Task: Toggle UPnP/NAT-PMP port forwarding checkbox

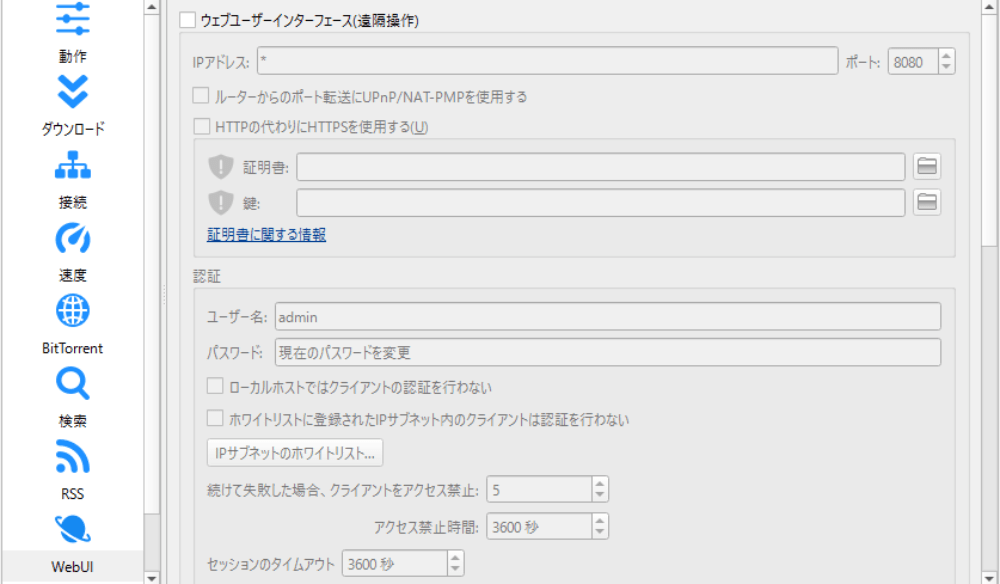Action: click(201, 97)
